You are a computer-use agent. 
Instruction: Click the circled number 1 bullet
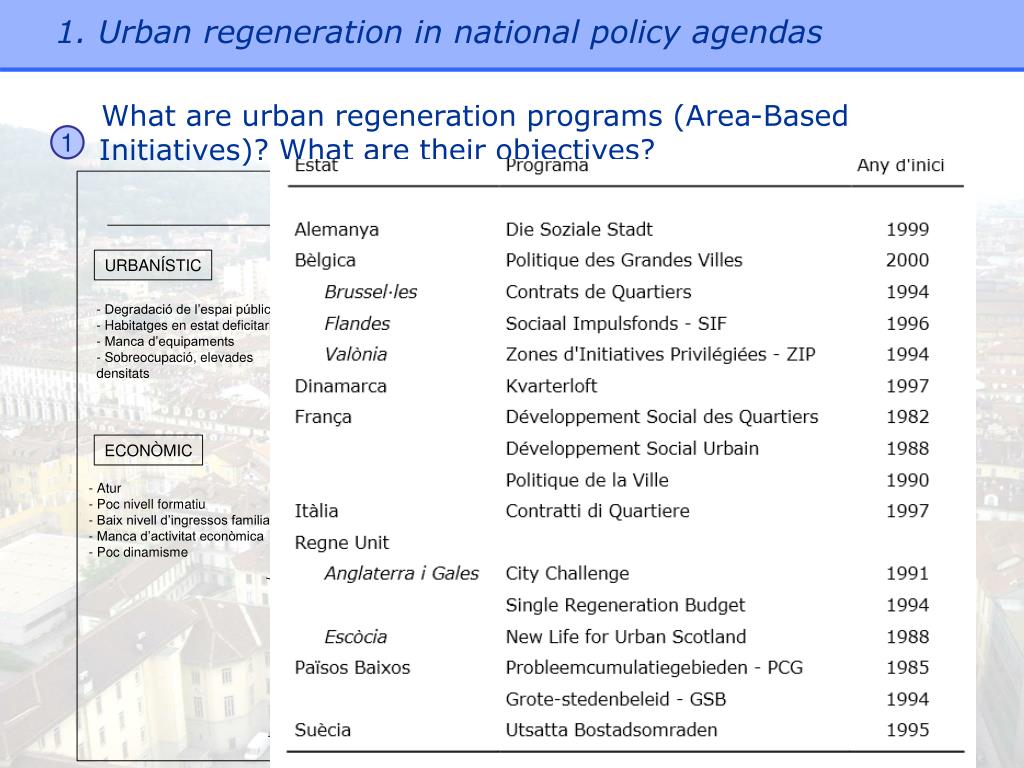pos(67,142)
